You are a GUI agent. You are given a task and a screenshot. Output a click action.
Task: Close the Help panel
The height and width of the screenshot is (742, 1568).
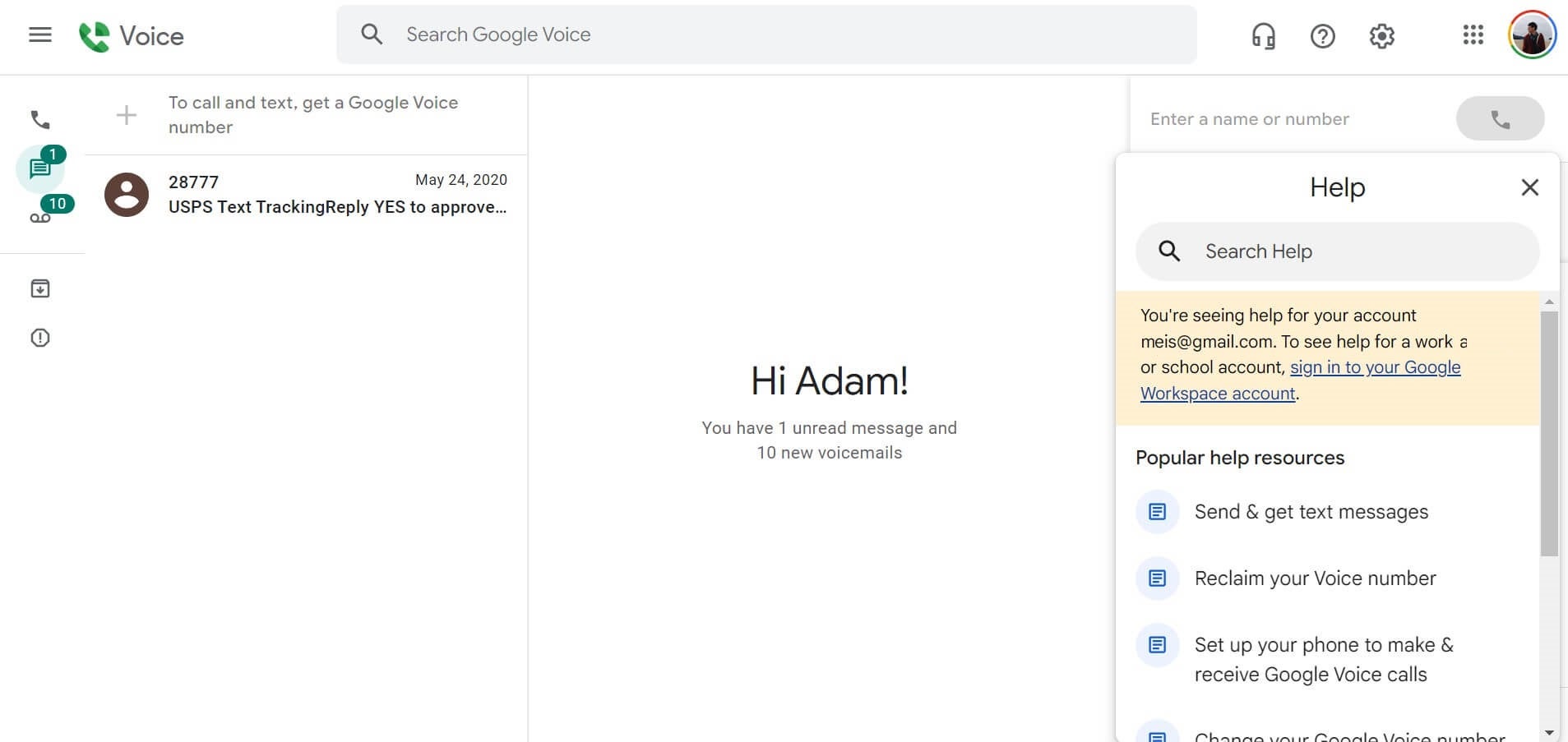pos(1529,187)
